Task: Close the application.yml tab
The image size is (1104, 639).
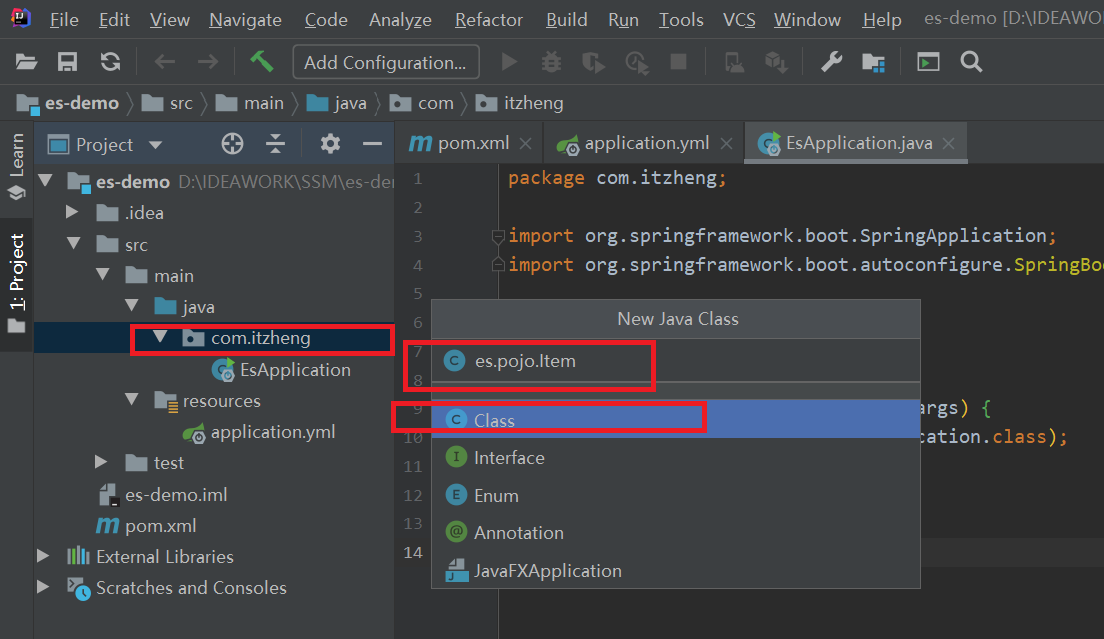Action: tap(727, 144)
